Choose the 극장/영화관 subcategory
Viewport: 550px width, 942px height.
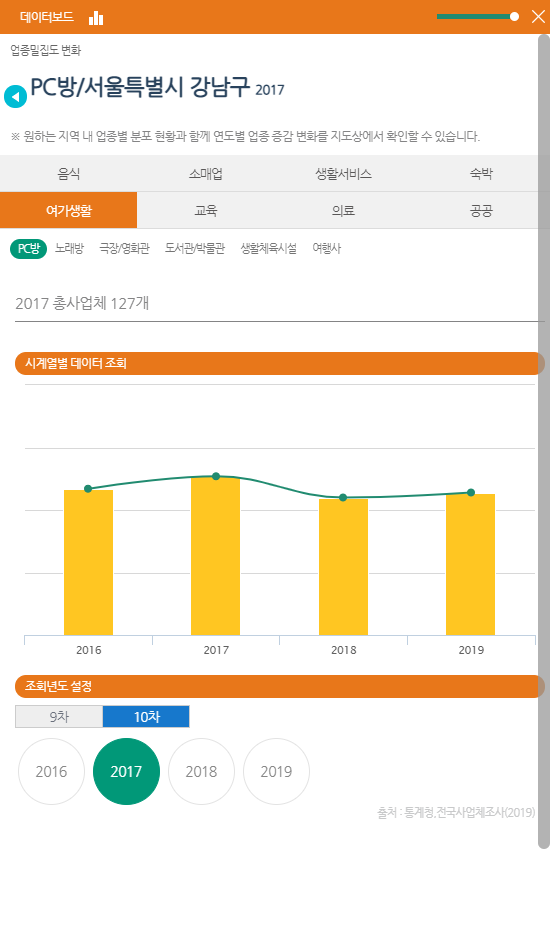pos(124,248)
